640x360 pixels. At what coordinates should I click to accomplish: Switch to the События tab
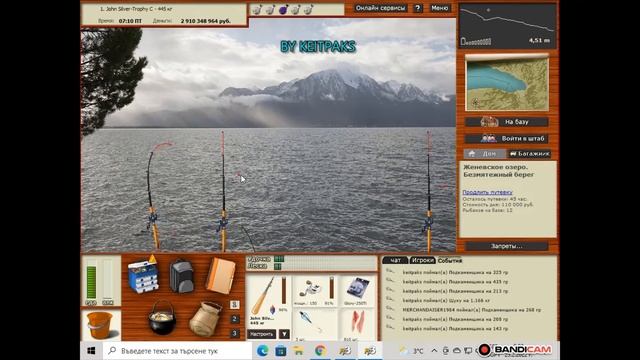pos(449,260)
